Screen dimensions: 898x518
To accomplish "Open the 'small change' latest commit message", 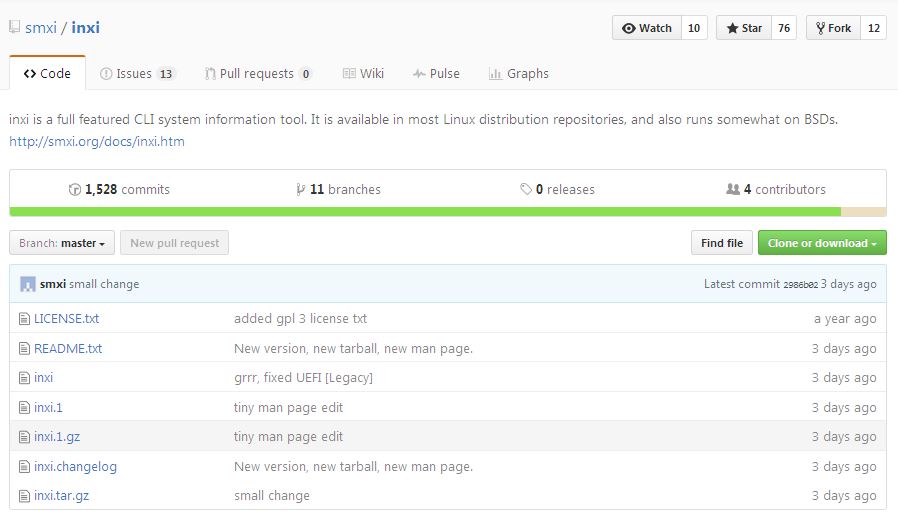I will [x=104, y=284].
